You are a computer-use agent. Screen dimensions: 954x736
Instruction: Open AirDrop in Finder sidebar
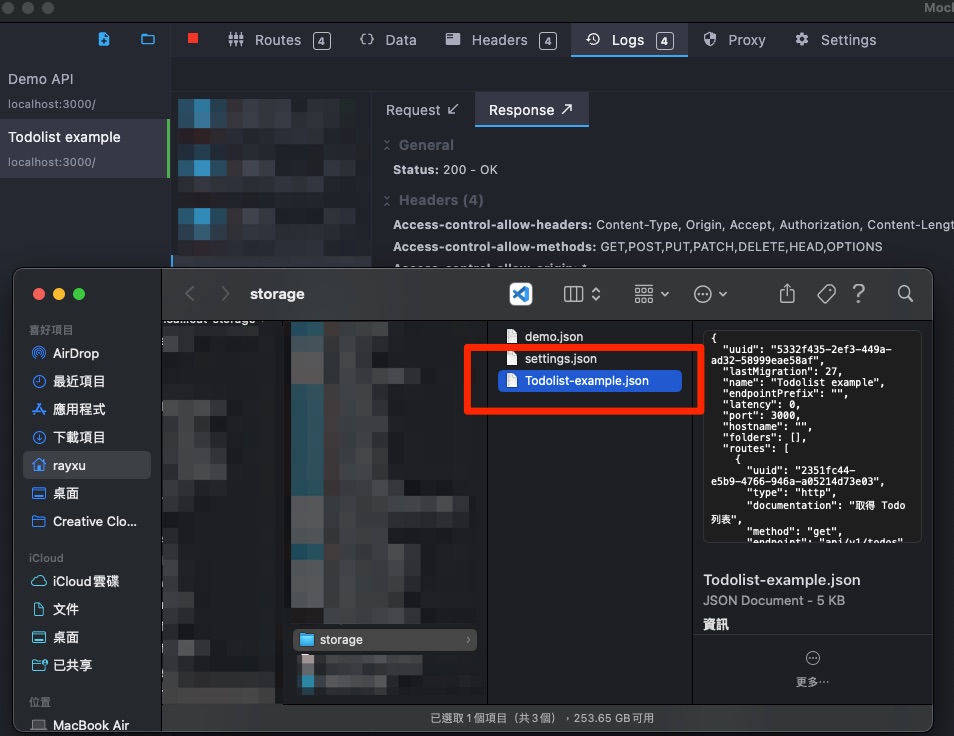[76, 353]
